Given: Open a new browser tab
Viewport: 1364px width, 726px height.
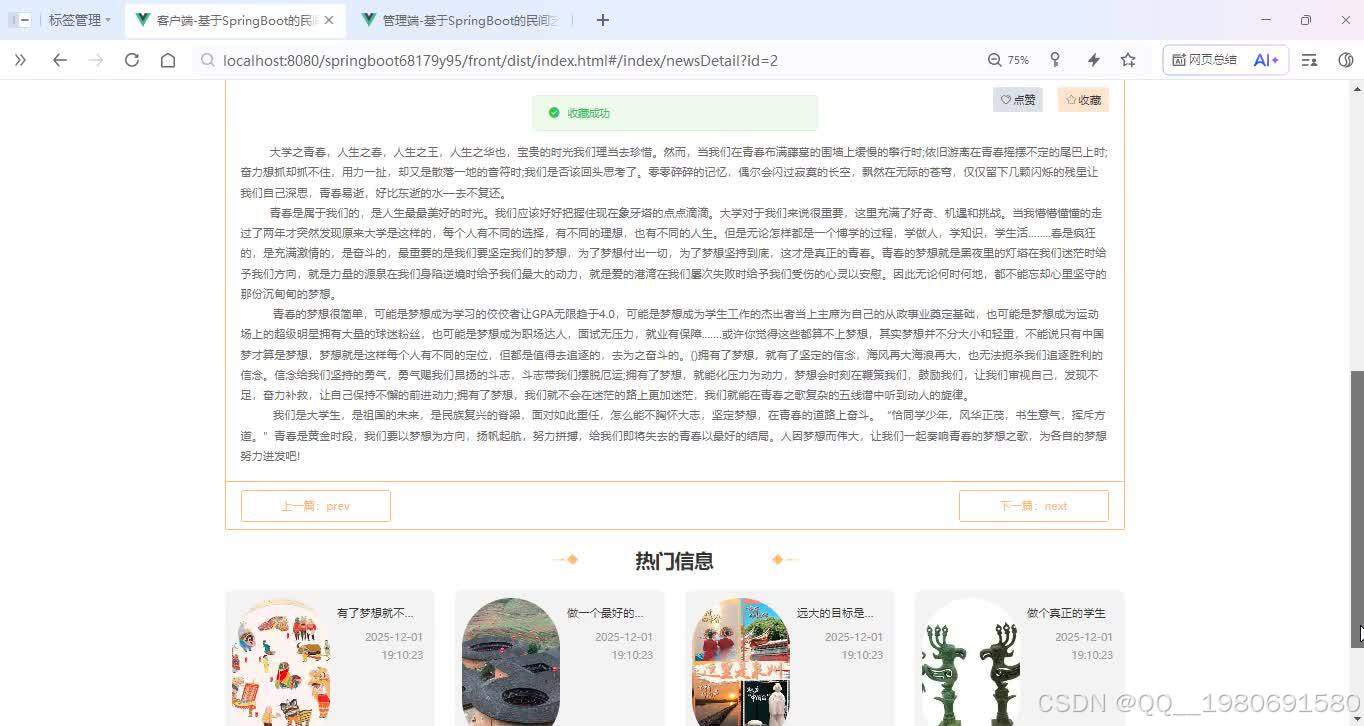Looking at the screenshot, I should coord(602,20).
